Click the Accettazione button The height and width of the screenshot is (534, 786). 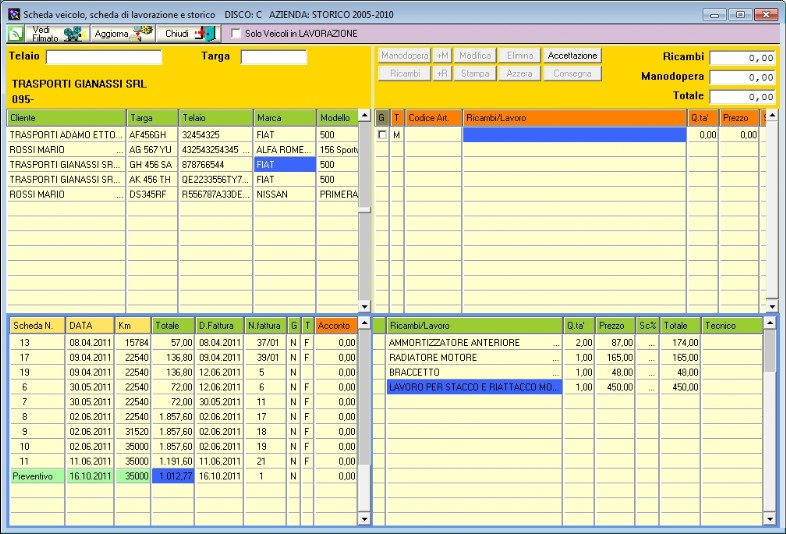pos(572,56)
